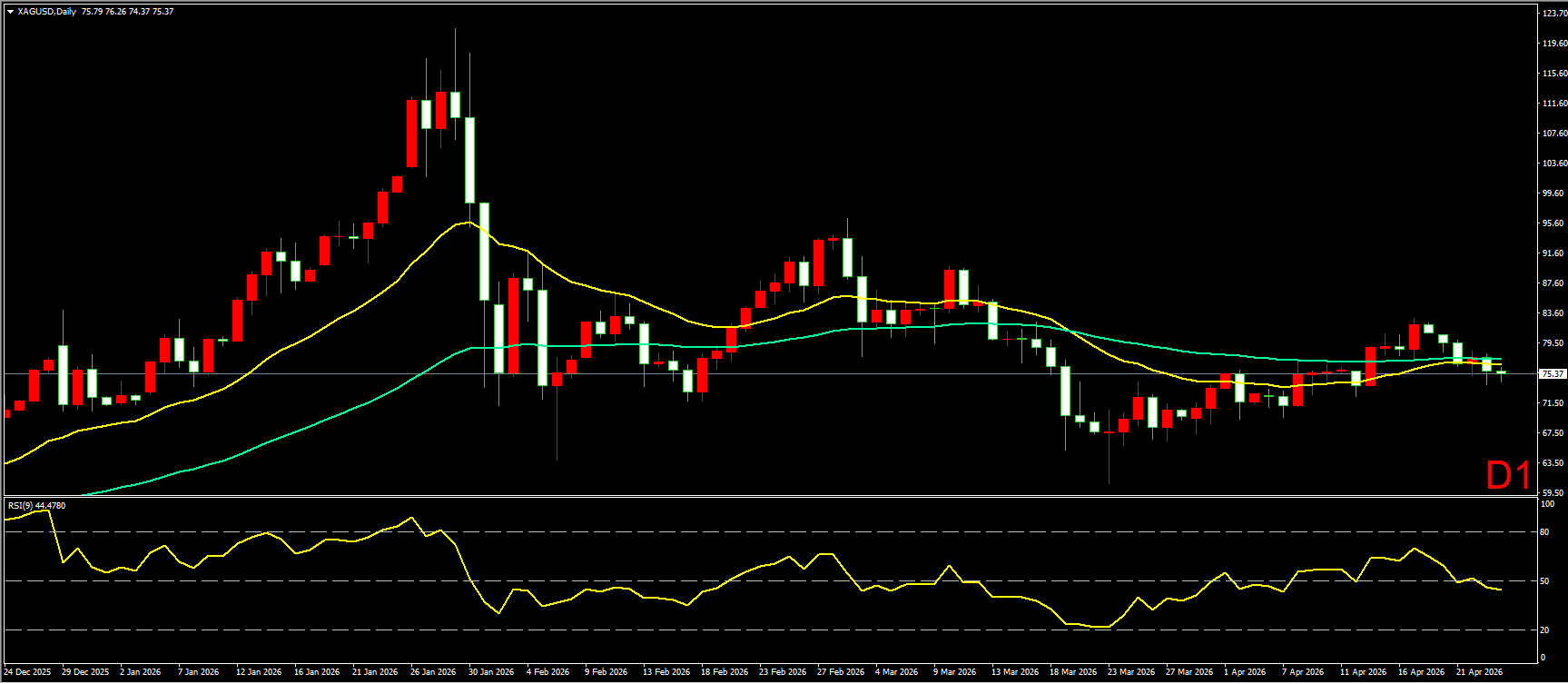Click the 59.50 bottom price axis label
Screen dimensions: 1568x684
coord(1553,492)
